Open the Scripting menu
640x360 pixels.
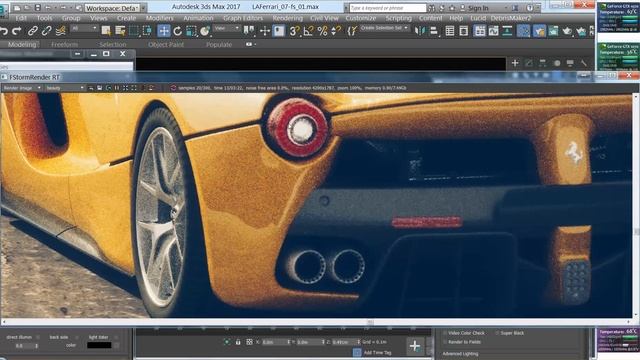click(398, 18)
